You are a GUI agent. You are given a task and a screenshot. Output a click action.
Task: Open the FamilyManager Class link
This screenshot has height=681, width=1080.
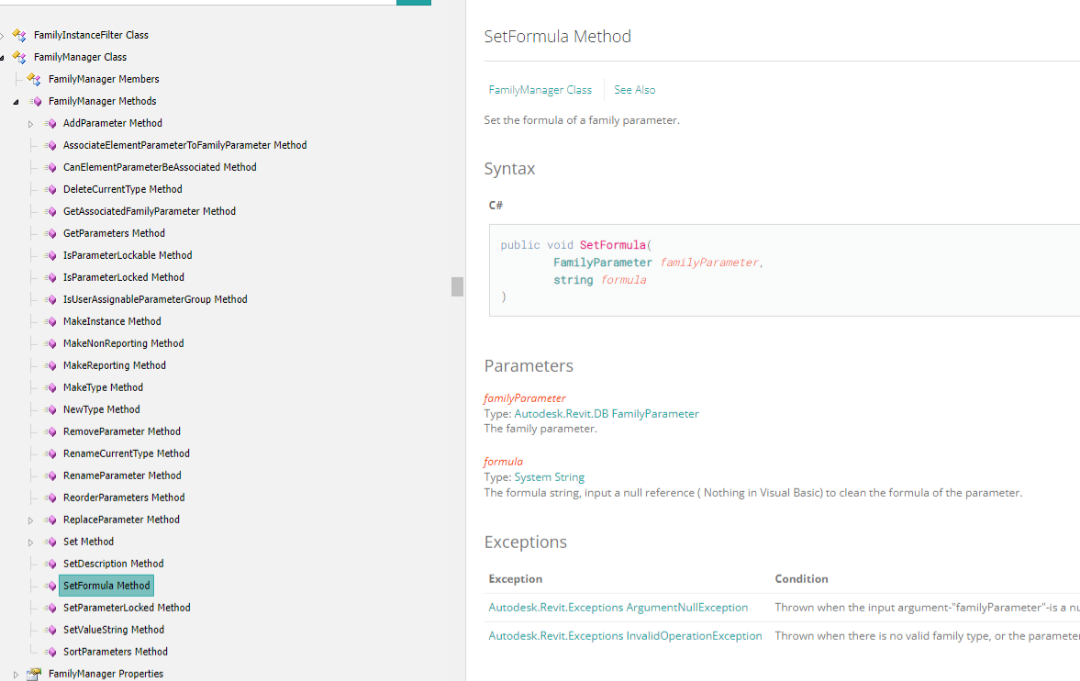point(540,90)
